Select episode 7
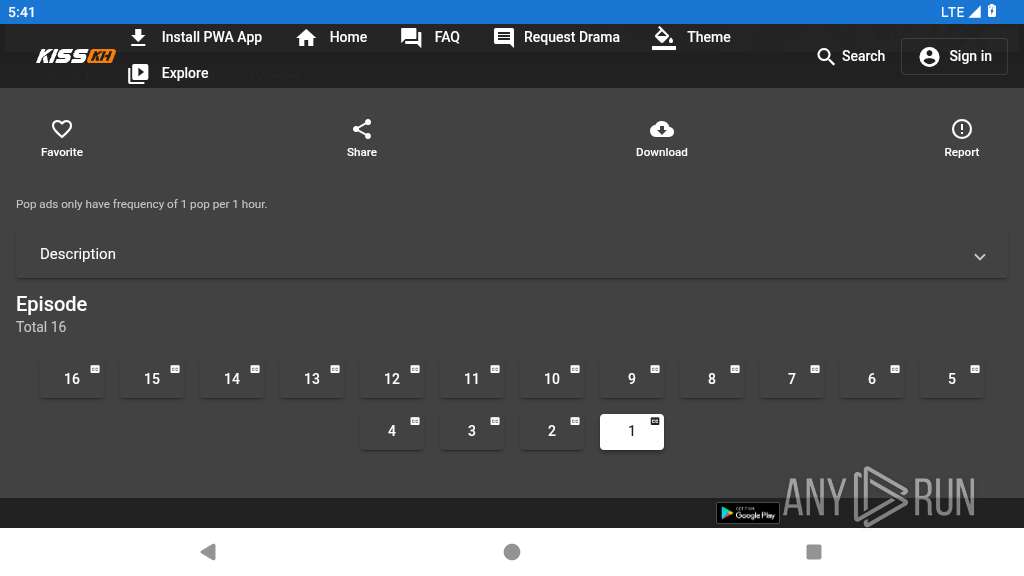The width and height of the screenshot is (1024, 576). (x=792, y=379)
